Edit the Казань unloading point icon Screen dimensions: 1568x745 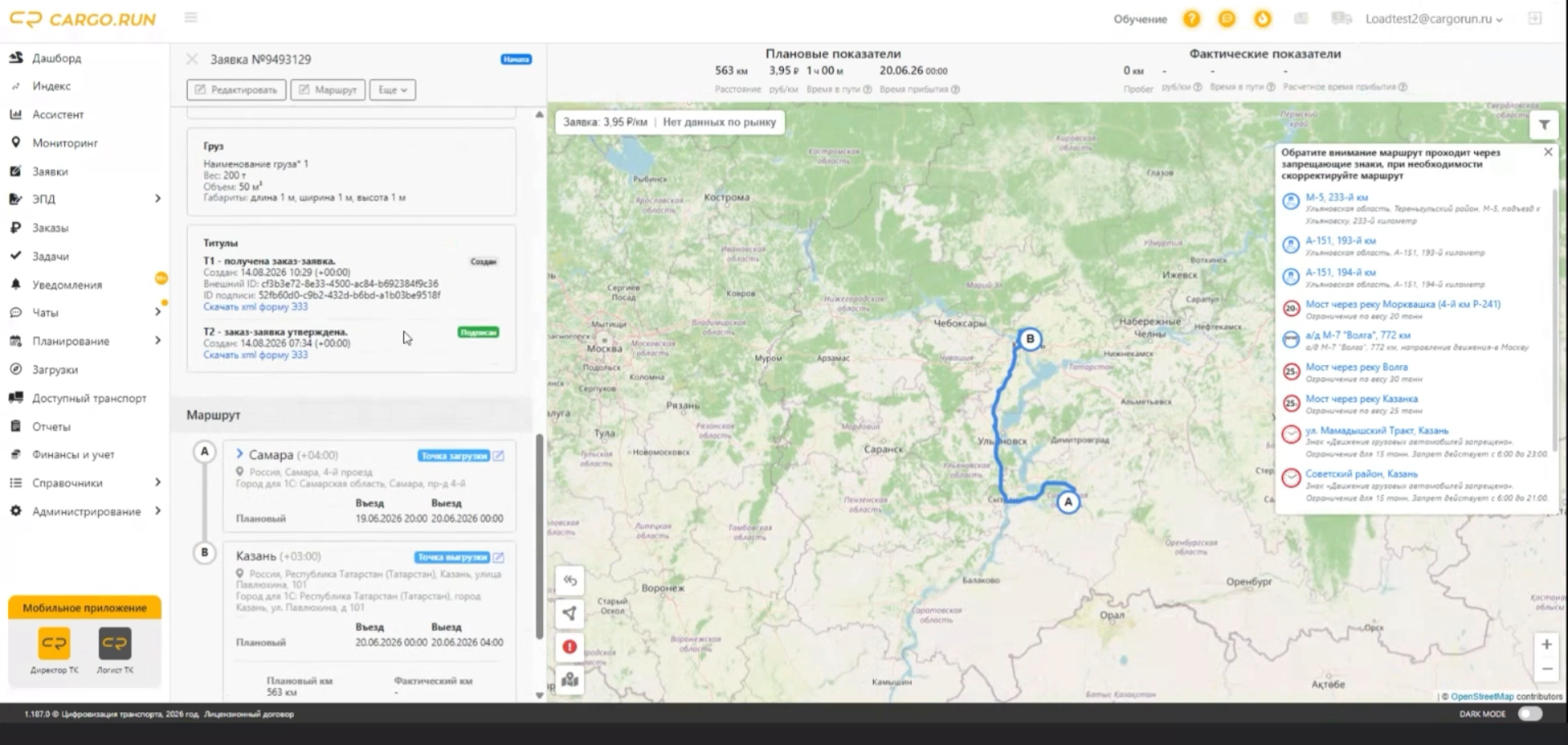click(499, 557)
